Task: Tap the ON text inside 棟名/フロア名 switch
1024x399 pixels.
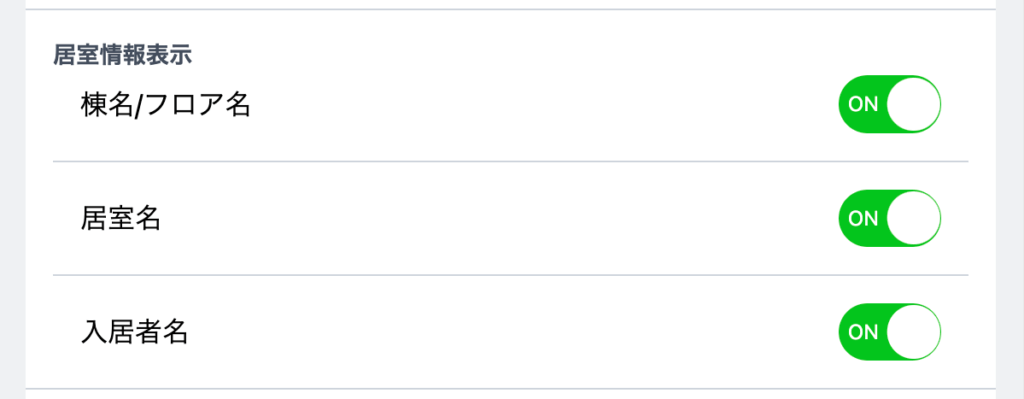Action: point(863,104)
